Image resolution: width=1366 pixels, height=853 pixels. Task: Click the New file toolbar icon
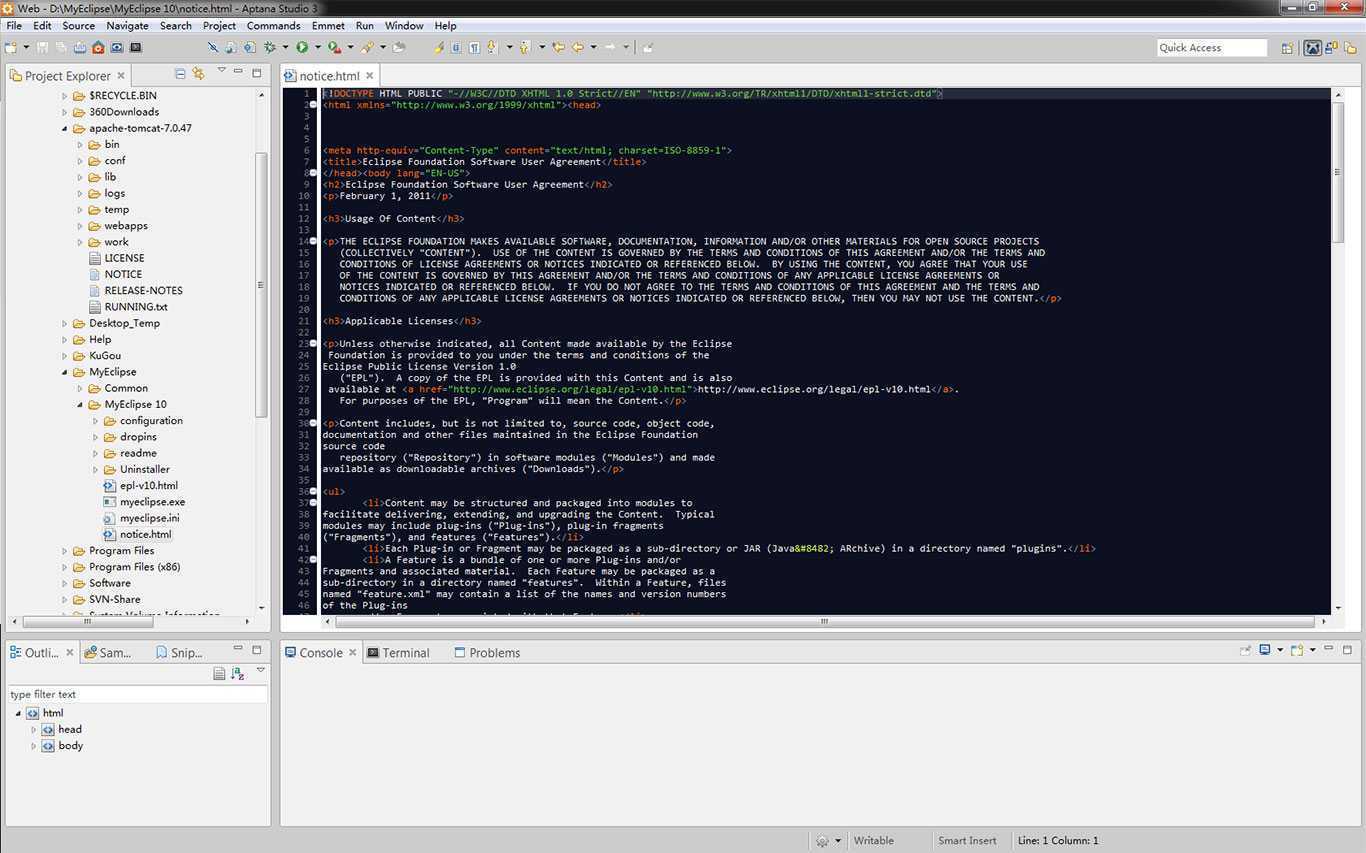(x=11, y=47)
